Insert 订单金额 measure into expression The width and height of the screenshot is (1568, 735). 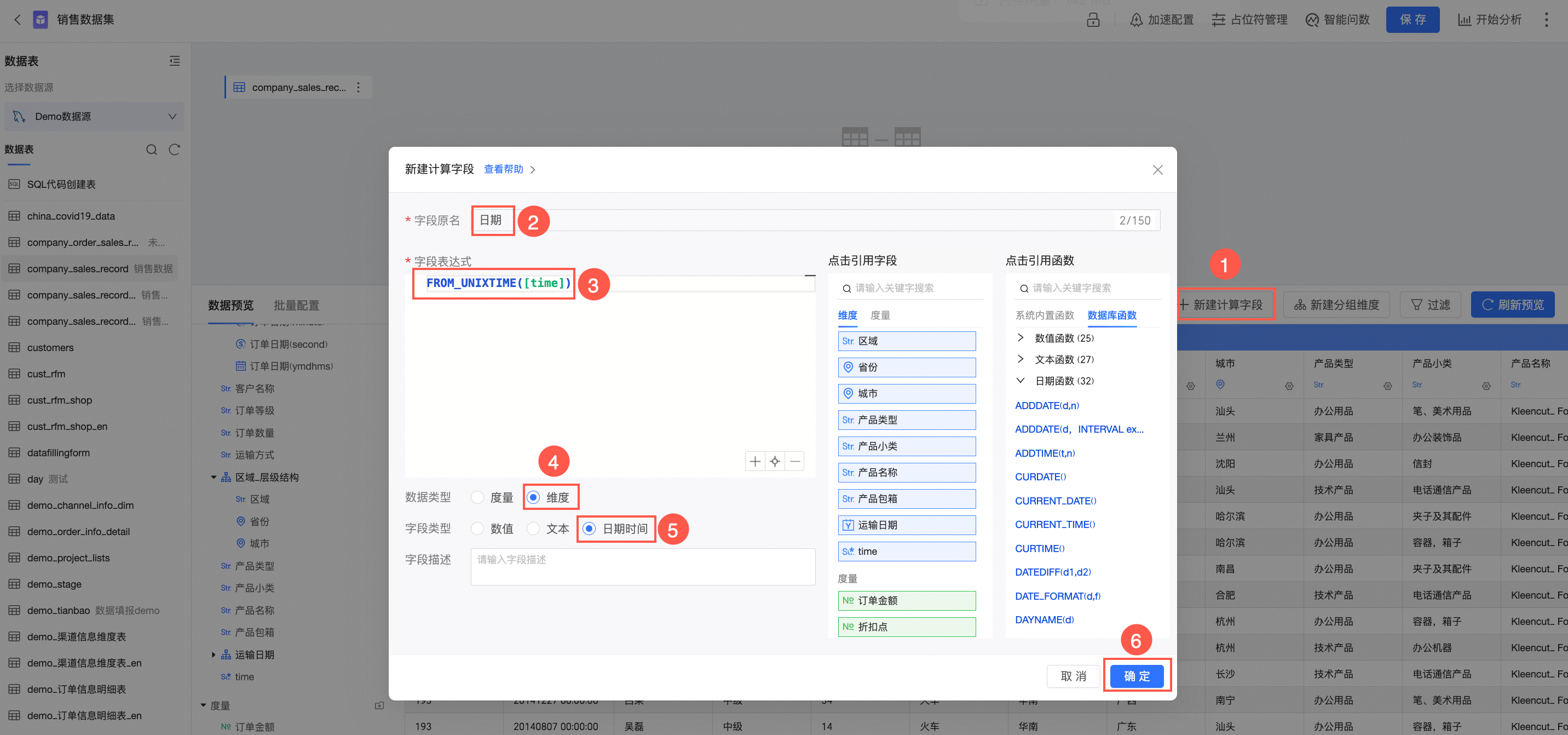coord(906,600)
